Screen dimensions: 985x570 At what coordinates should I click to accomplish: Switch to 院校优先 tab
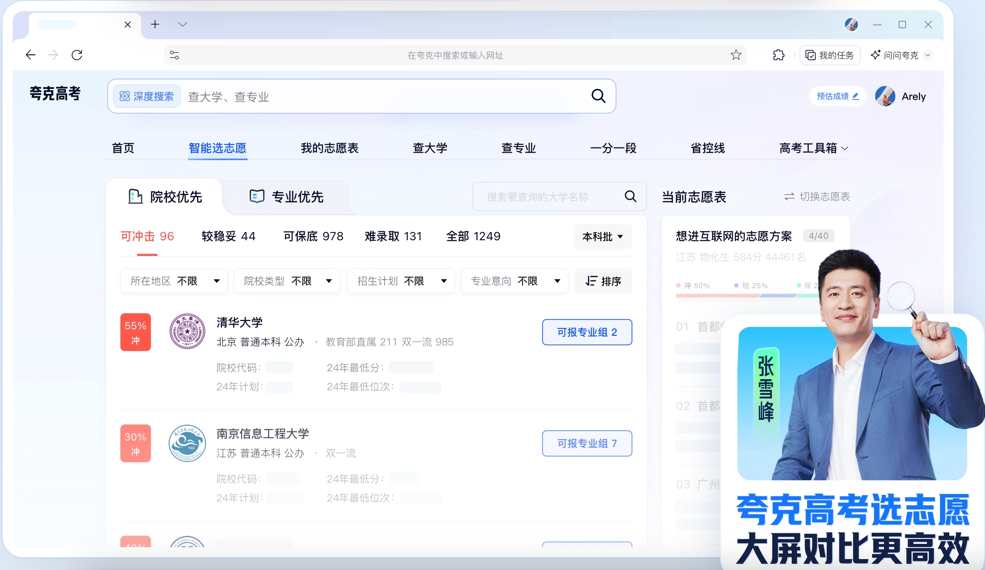point(165,197)
